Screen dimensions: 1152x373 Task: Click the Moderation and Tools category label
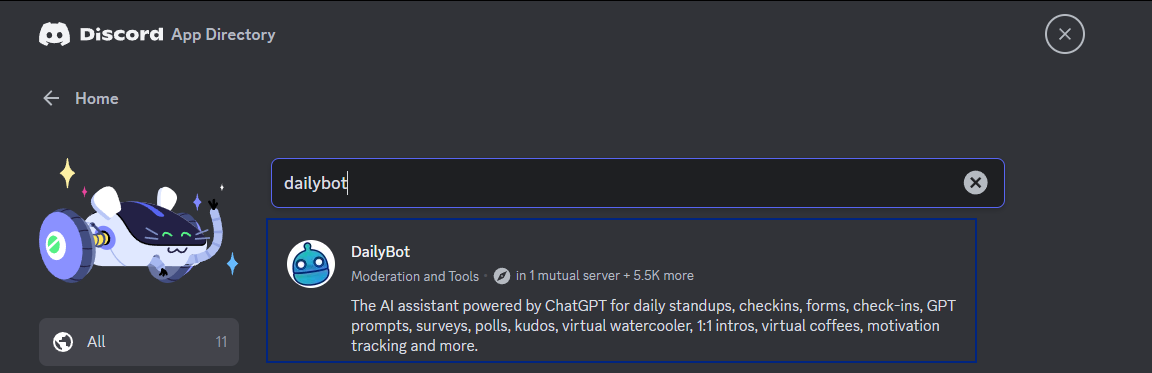(415, 276)
